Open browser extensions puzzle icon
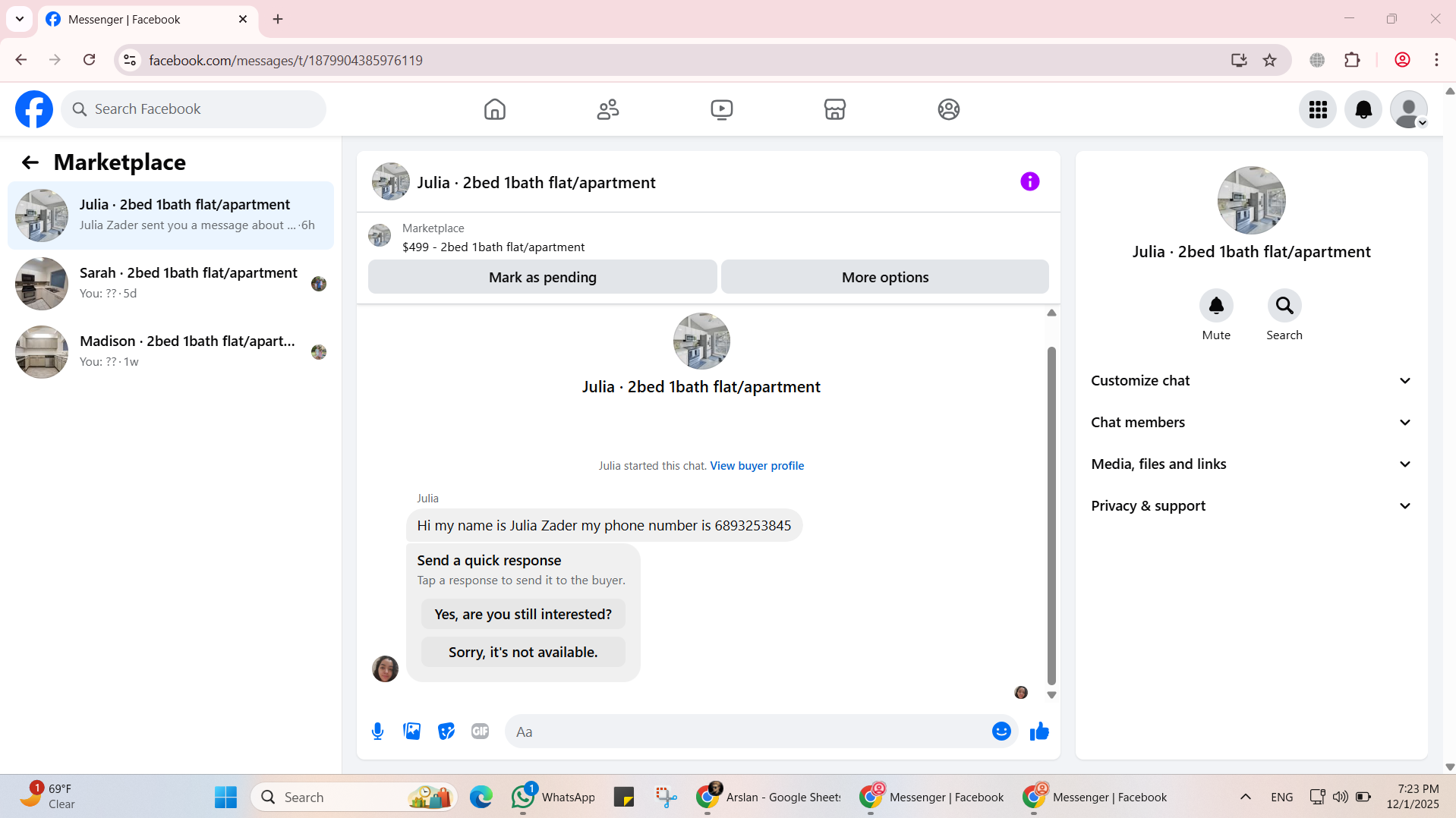1456x818 pixels. pos(1352,60)
